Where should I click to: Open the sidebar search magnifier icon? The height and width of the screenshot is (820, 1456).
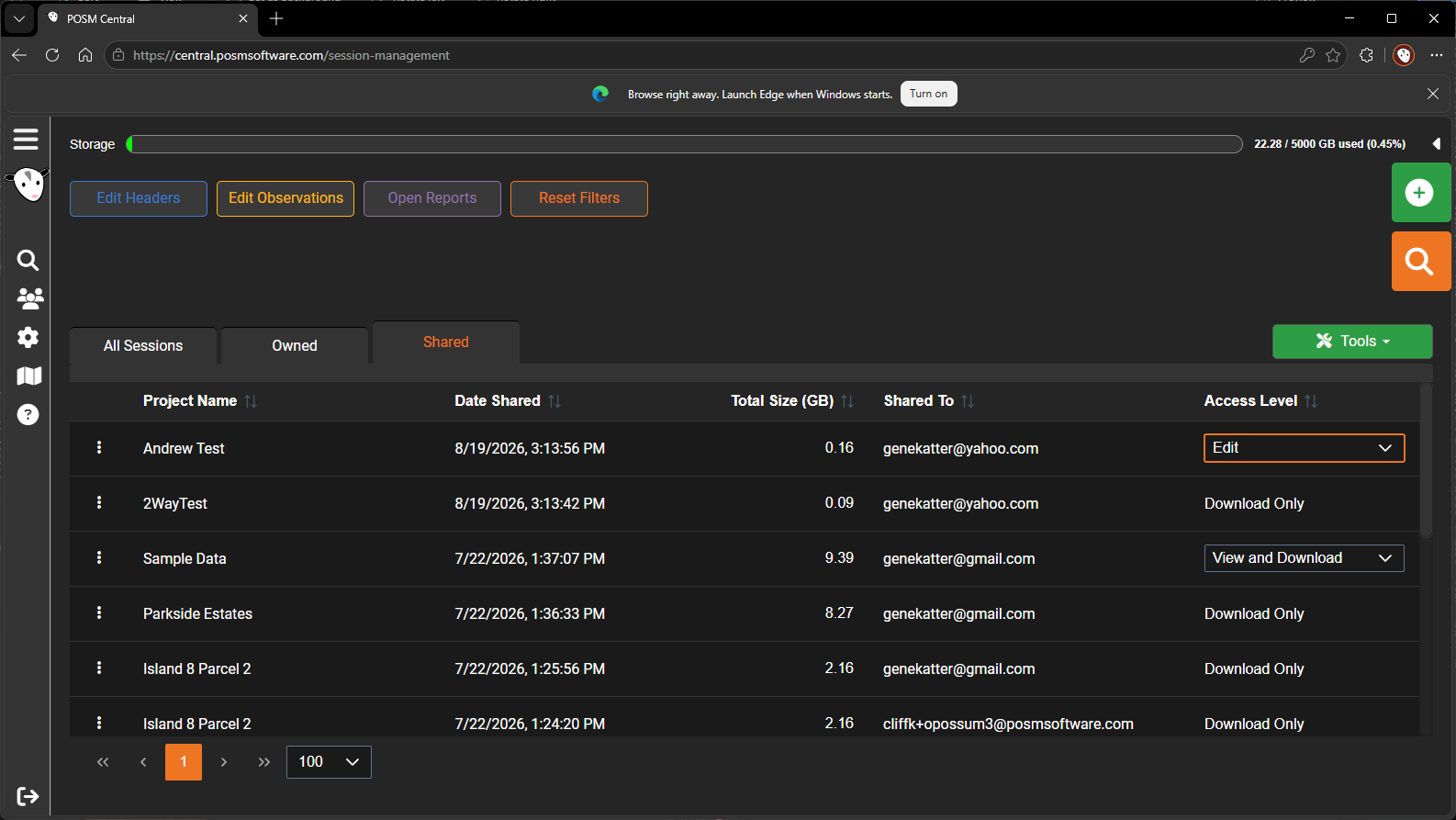point(28,261)
